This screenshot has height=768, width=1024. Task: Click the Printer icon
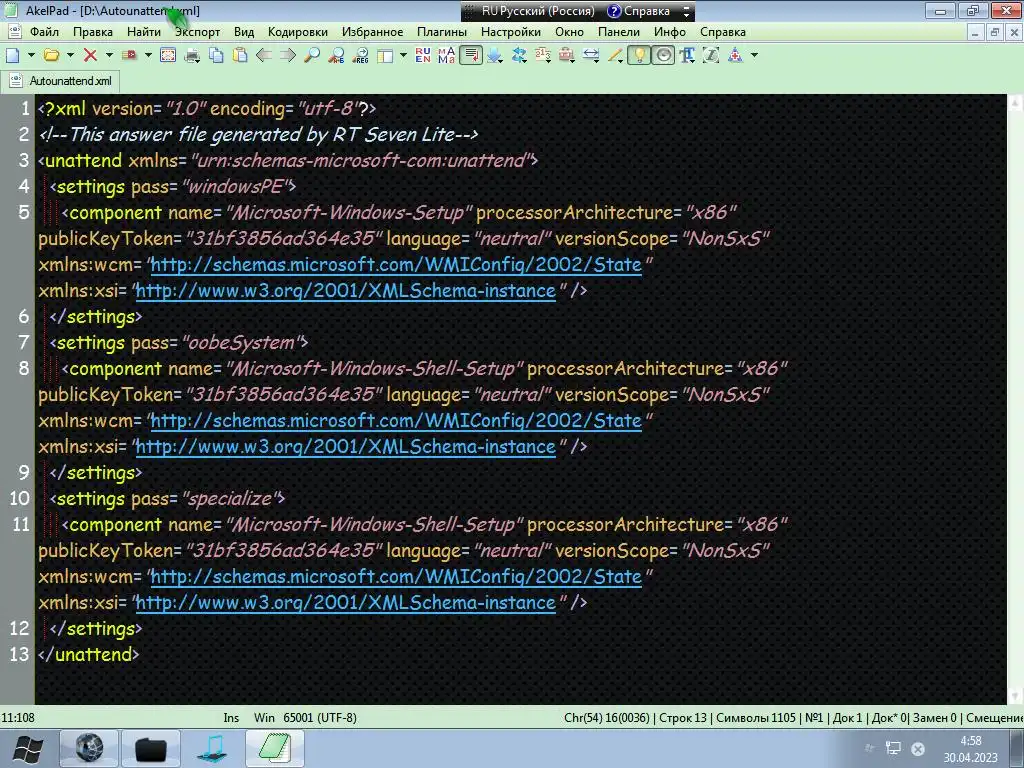coord(192,56)
